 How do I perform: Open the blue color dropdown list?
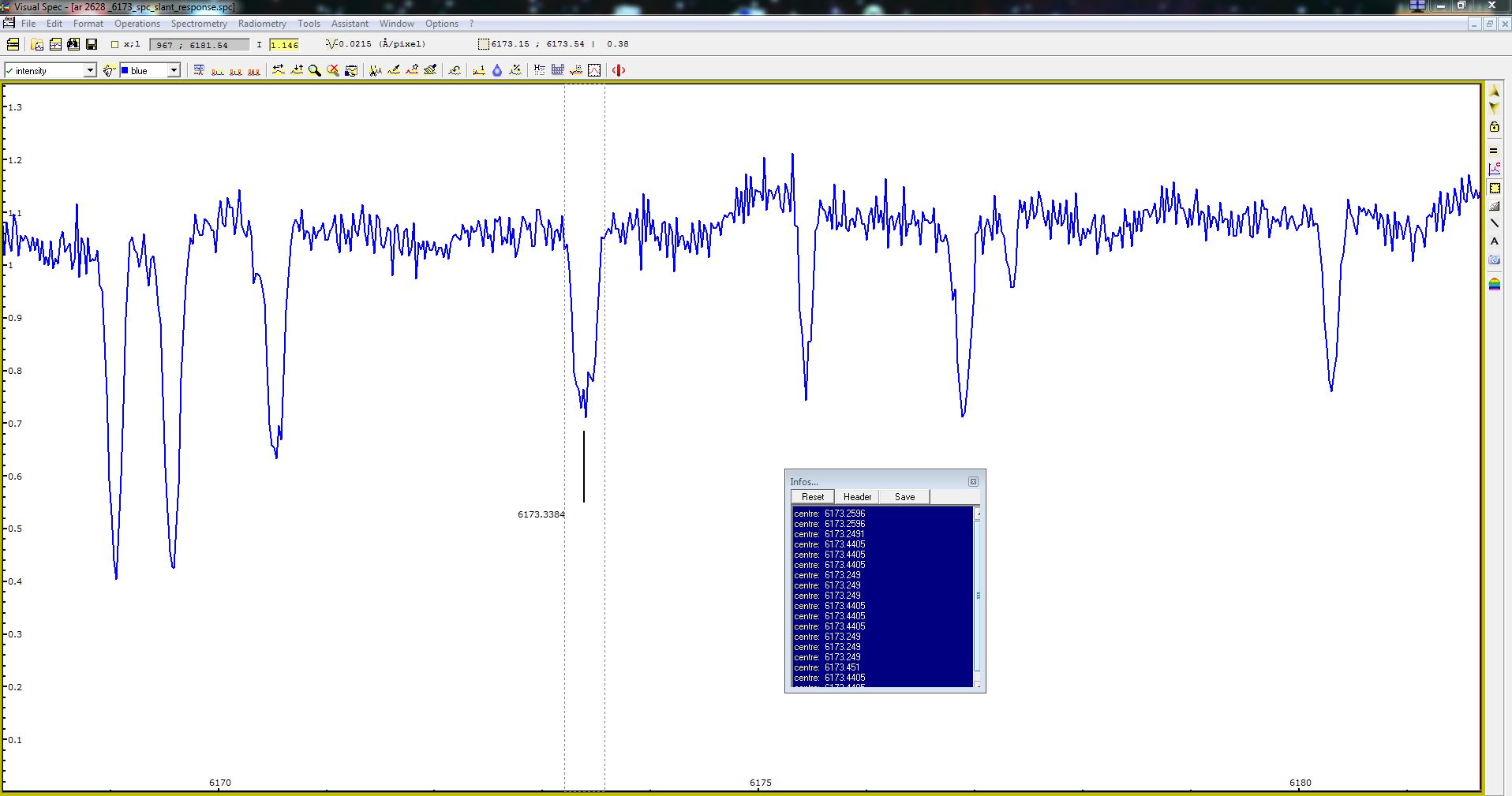point(174,70)
